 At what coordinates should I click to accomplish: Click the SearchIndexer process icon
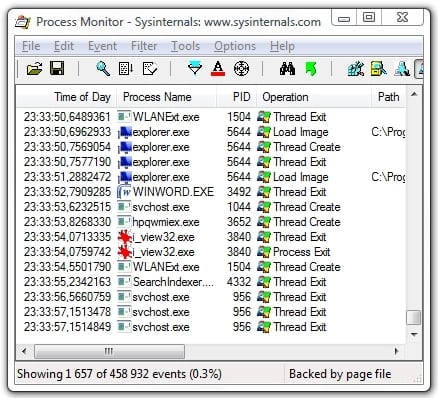coord(124,281)
